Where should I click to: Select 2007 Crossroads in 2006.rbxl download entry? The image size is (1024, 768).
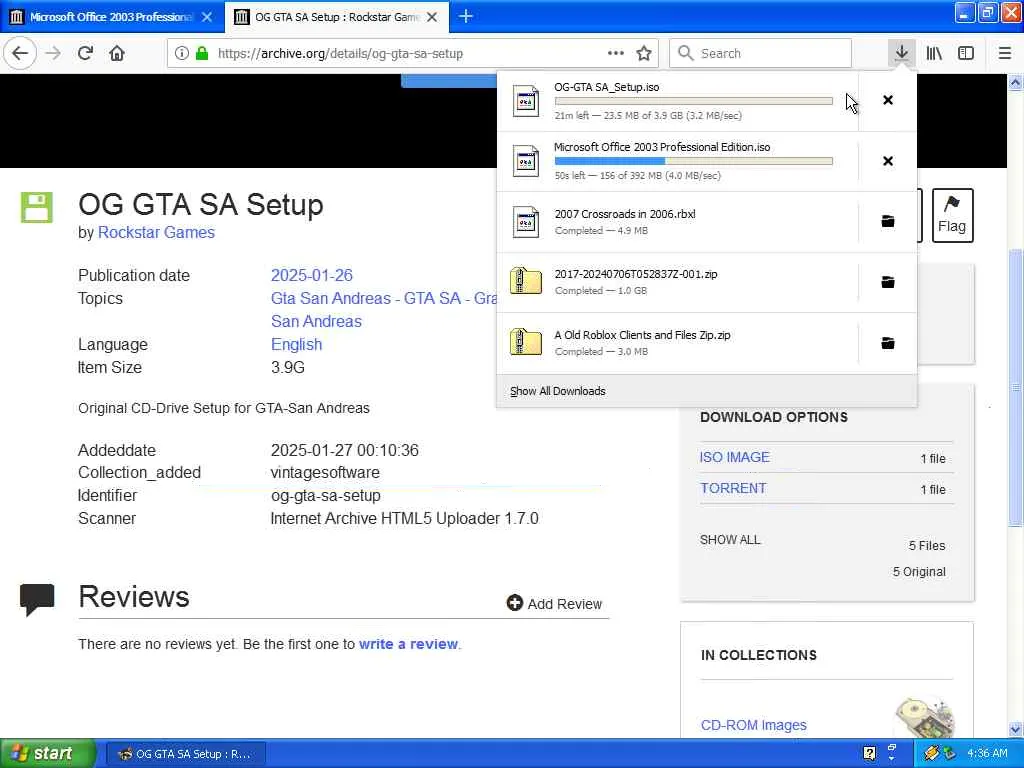point(678,222)
